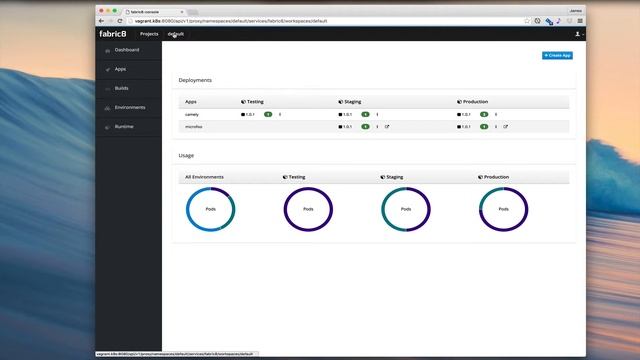The image size is (640, 360).
Task: Click the fabric8 logo
Action: tap(113, 34)
